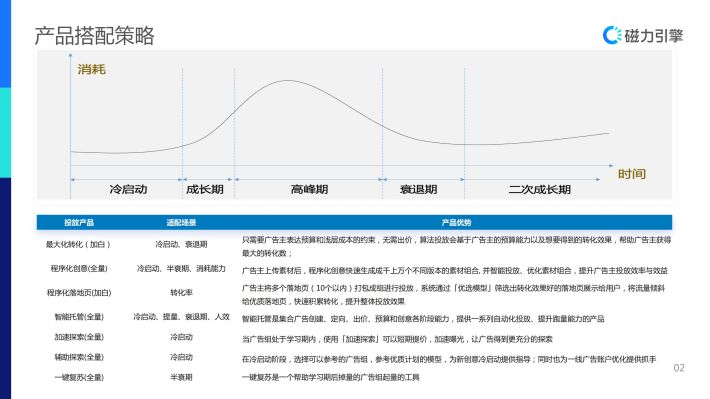Viewport: 710px width, 399px height.
Task: Select the 程序化落地页(加白) product cell
Action: (x=79, y=293)
